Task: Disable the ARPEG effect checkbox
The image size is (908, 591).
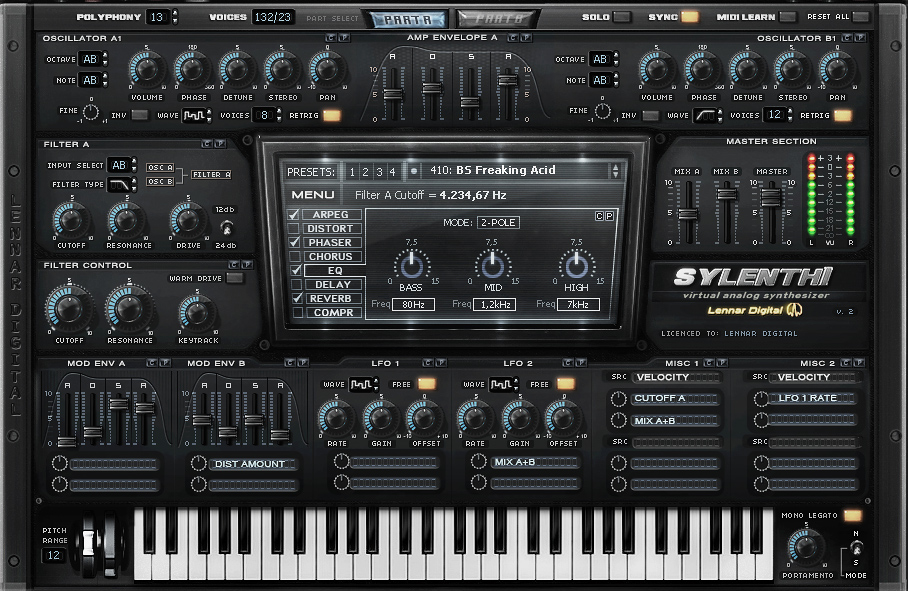Action: (294, 215)
